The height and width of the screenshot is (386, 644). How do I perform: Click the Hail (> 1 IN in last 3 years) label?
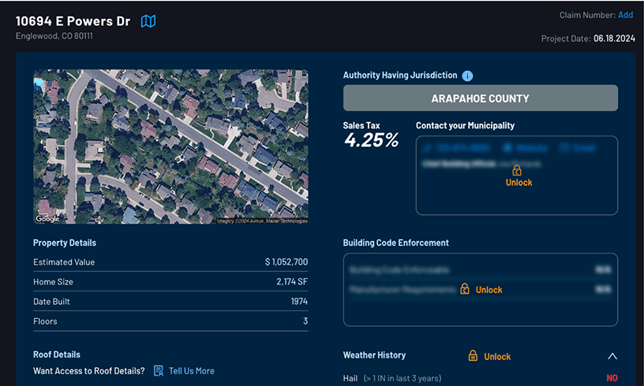coord(392,378)
